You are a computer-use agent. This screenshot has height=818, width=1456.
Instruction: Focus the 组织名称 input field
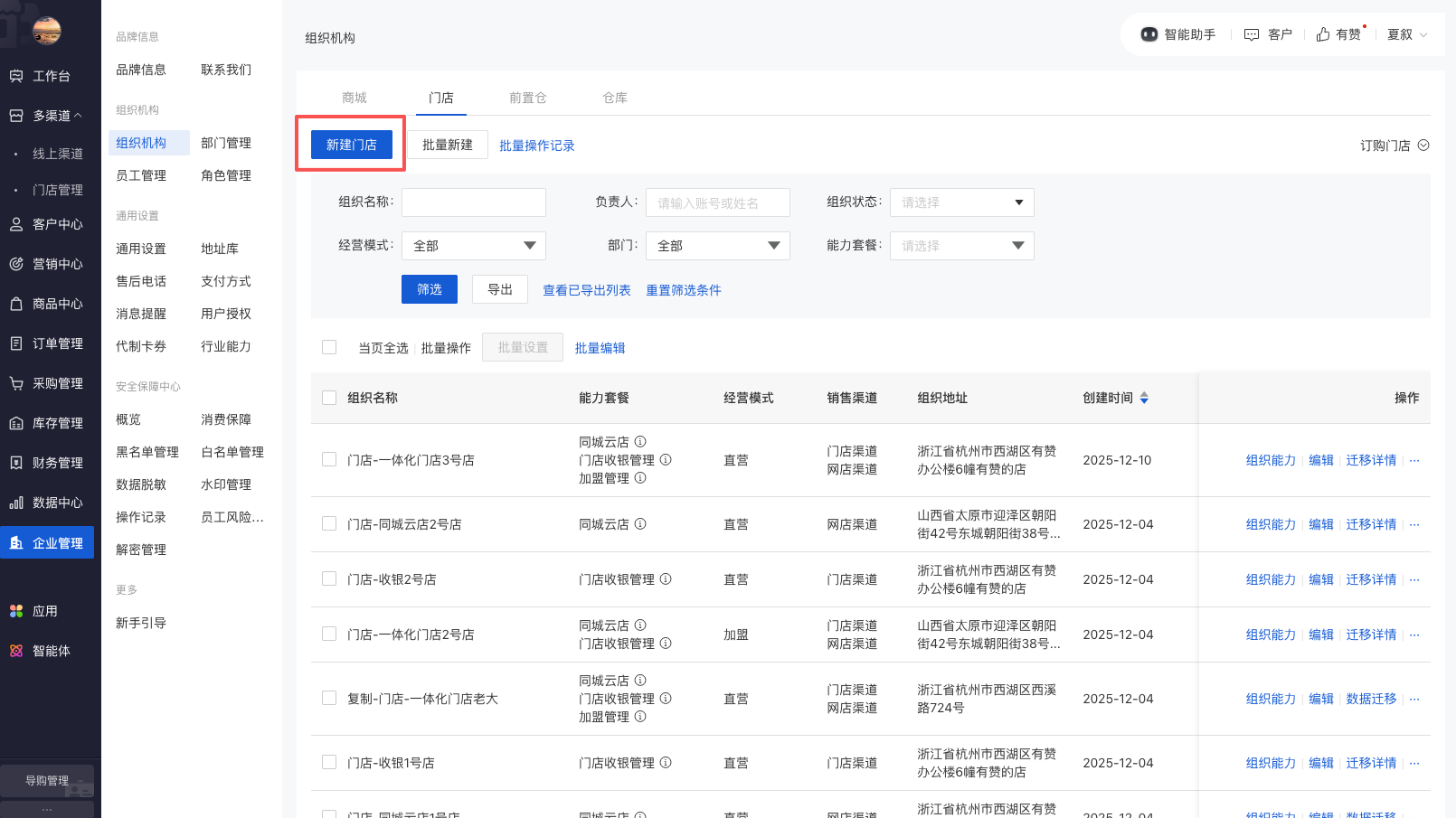473,202
